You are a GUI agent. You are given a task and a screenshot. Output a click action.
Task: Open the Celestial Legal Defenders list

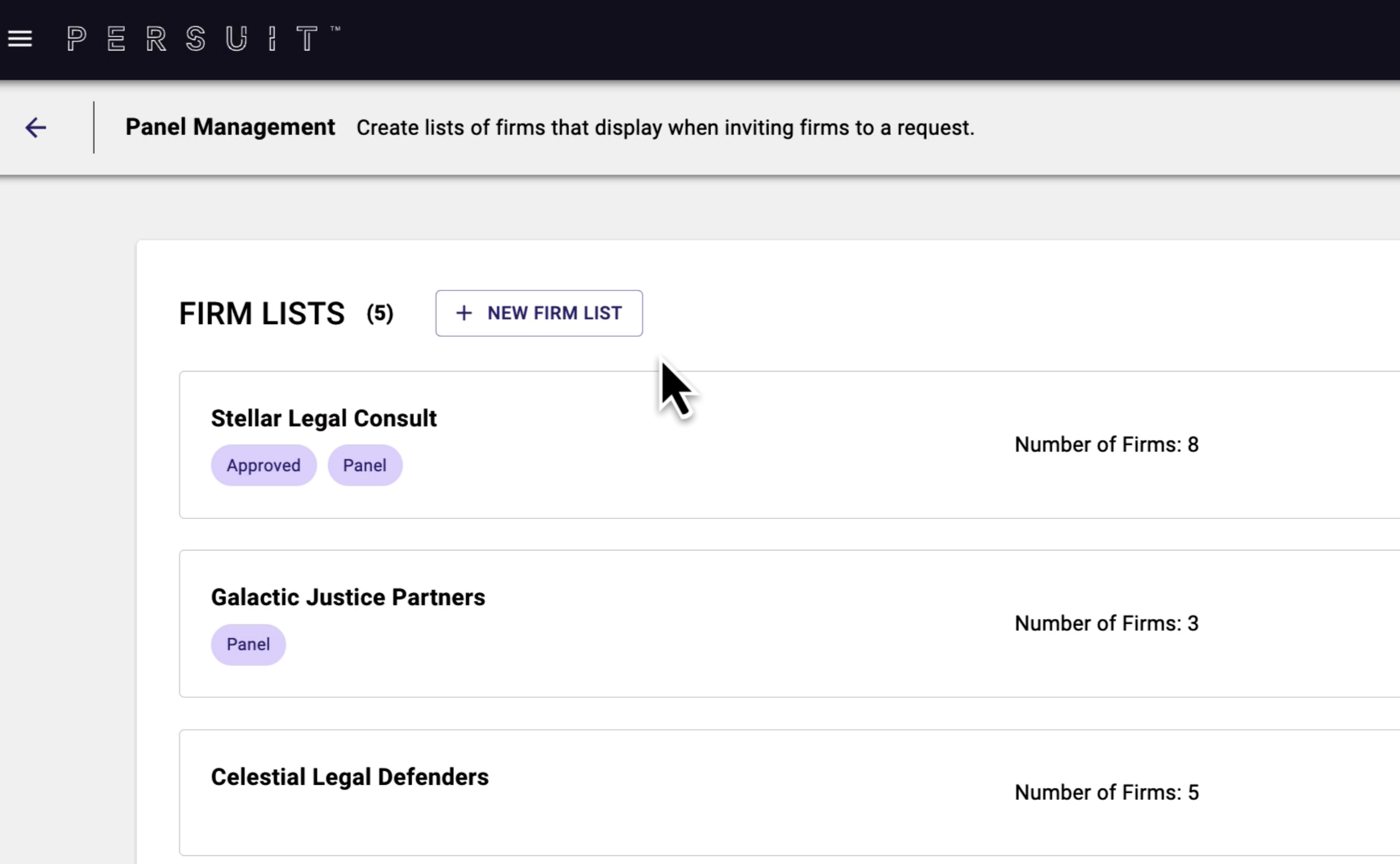(350, 777)
